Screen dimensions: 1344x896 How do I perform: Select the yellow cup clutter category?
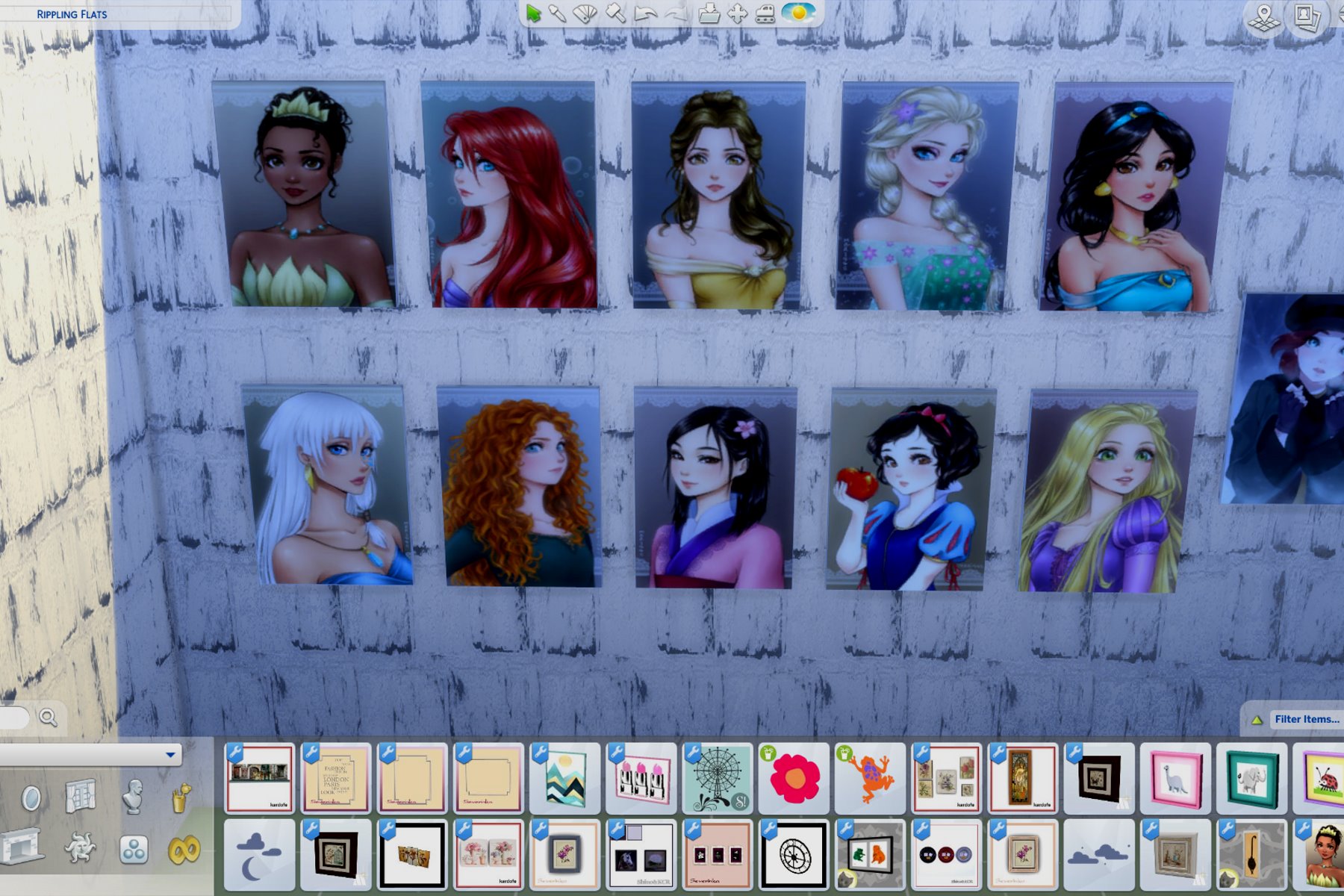tap(181, 798)
